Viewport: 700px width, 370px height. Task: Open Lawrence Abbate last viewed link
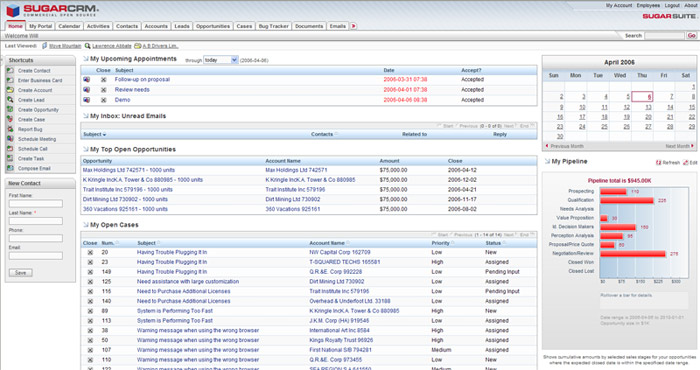click(112, 46)
